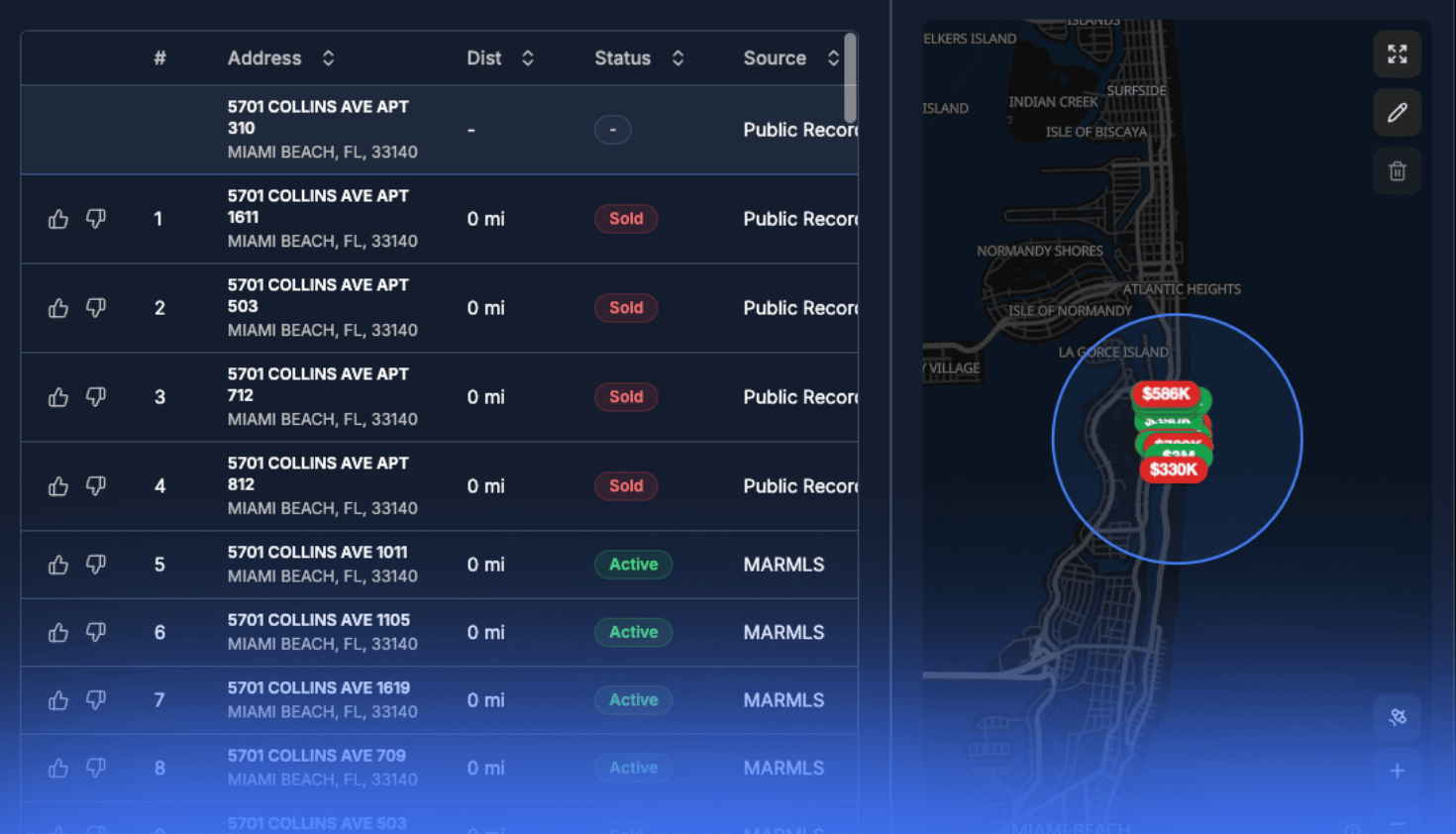Select address 5701 COLLINS AVE APT 812
The image size is (1456, 834).
318,473
